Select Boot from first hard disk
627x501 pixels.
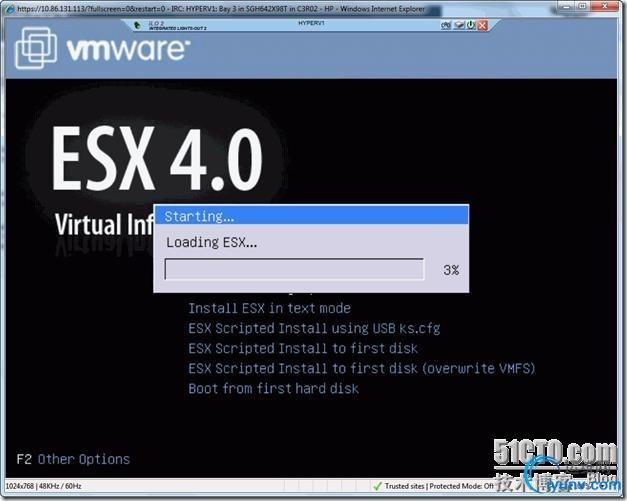coord(274,388)
